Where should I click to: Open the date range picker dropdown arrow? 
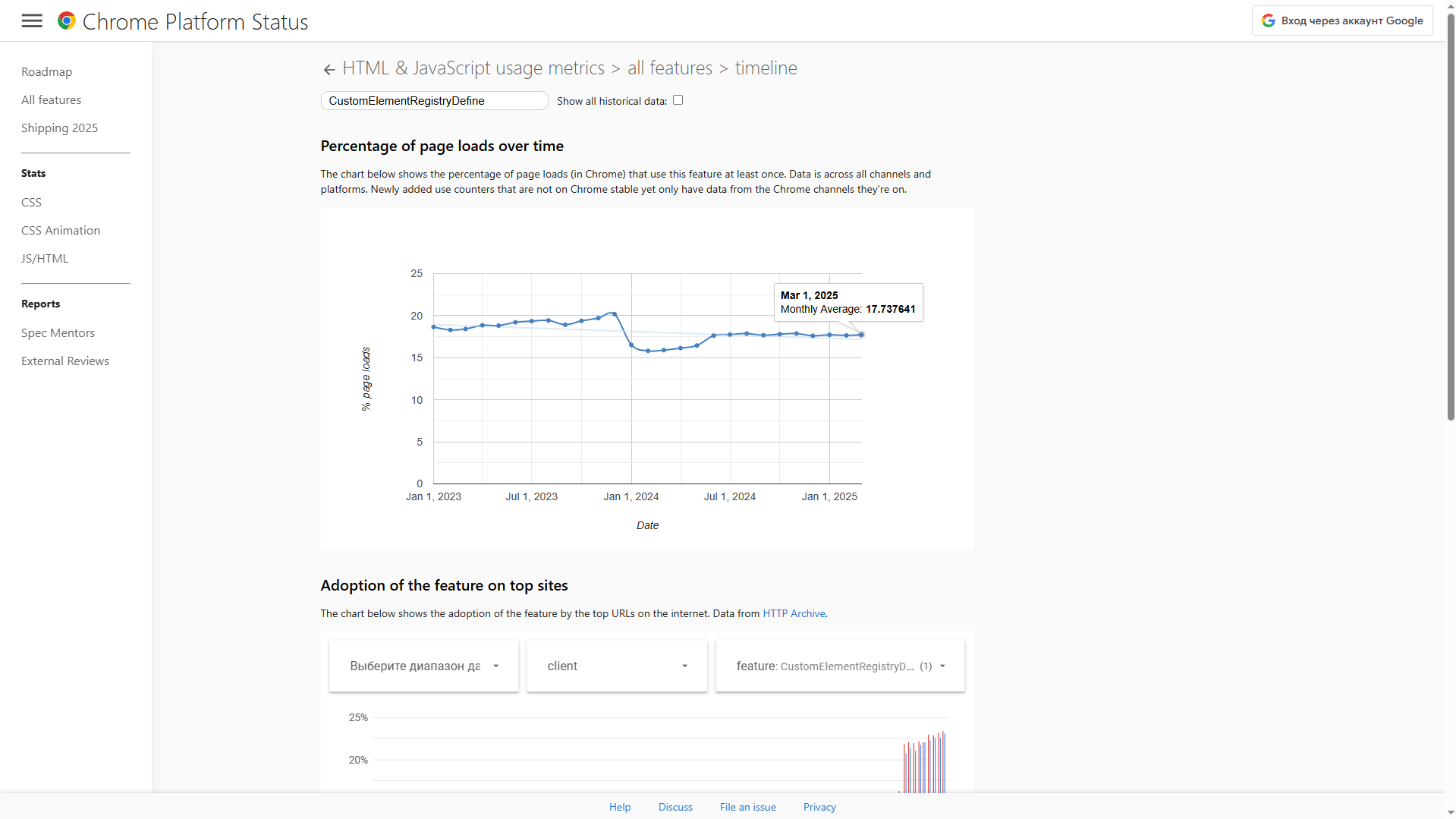point(497,666)
